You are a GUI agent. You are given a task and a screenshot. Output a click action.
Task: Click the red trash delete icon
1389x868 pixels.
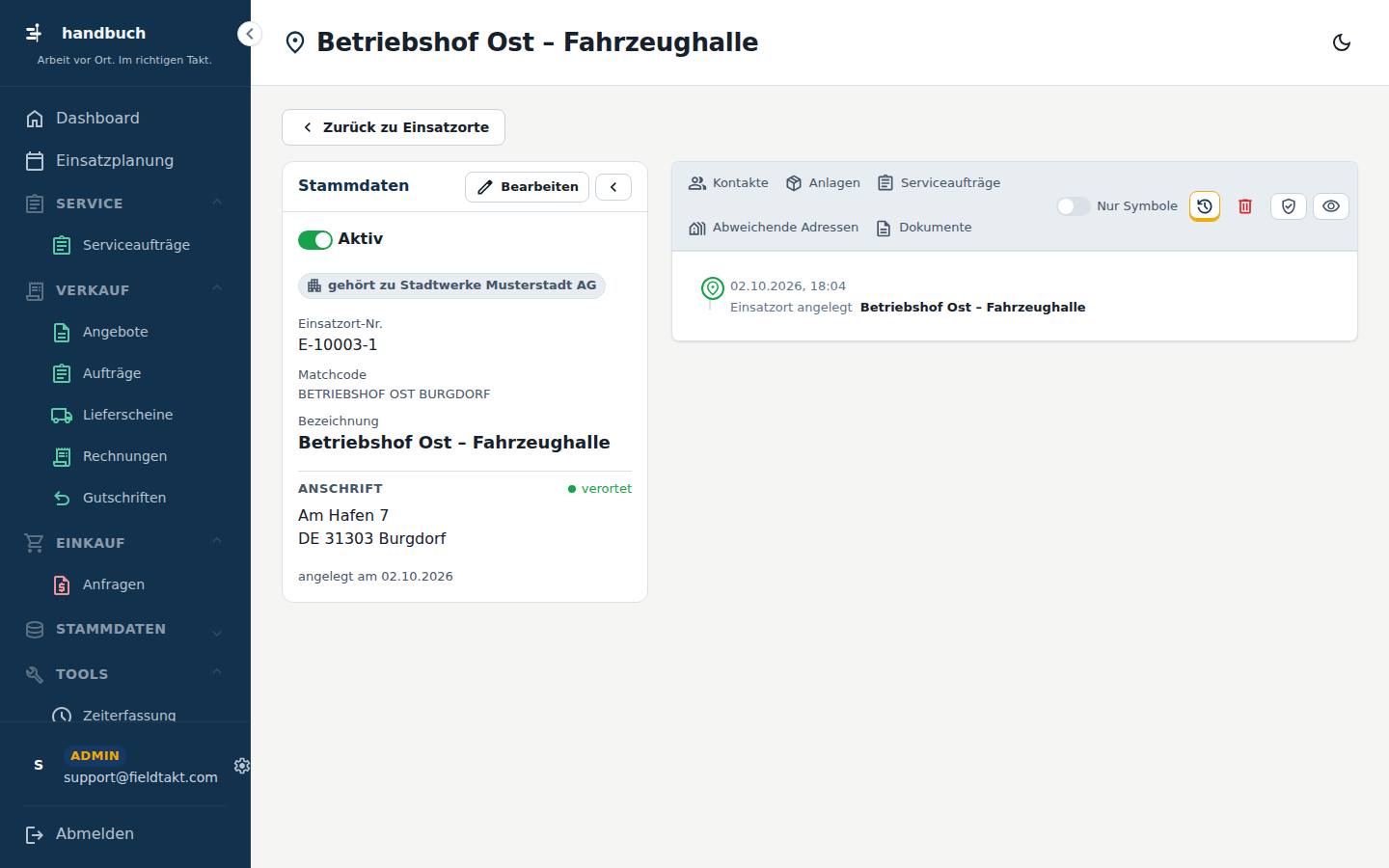(x=1245, y=206)
